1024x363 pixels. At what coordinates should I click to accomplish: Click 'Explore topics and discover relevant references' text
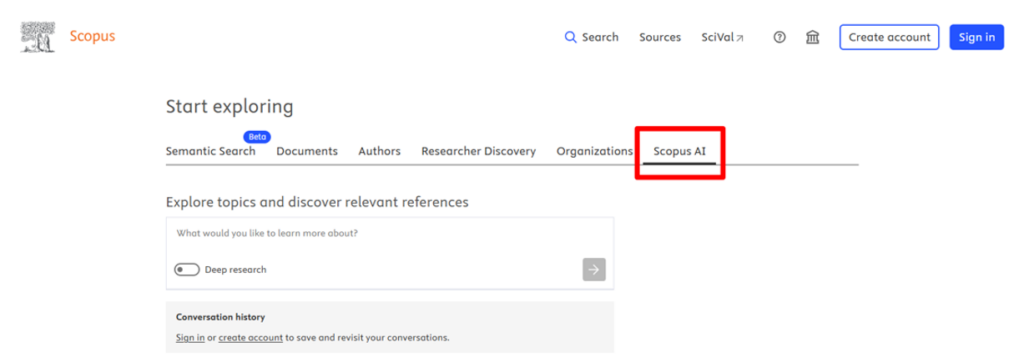(x=317, y=202)
